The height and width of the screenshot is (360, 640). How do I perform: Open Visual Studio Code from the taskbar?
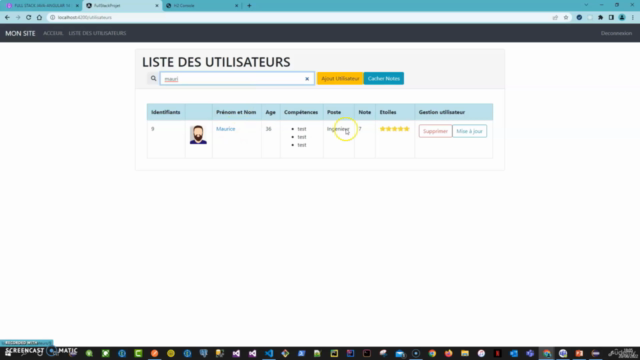point(269,353)
